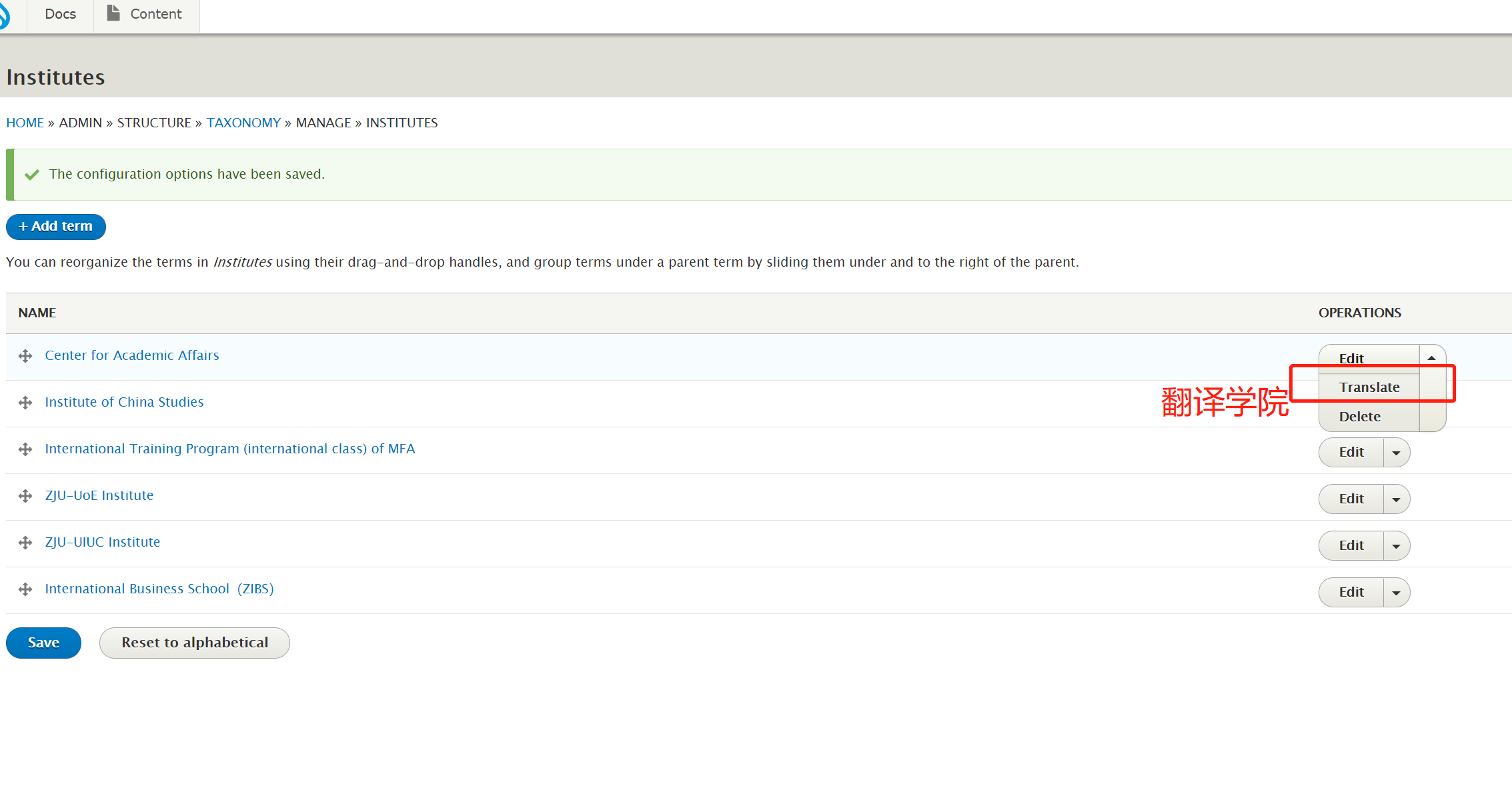Click drag handle for Institute of China Studies
The width and height of the screenshot is (1512, 802).
pyautogui.click(x=25, y=403)
